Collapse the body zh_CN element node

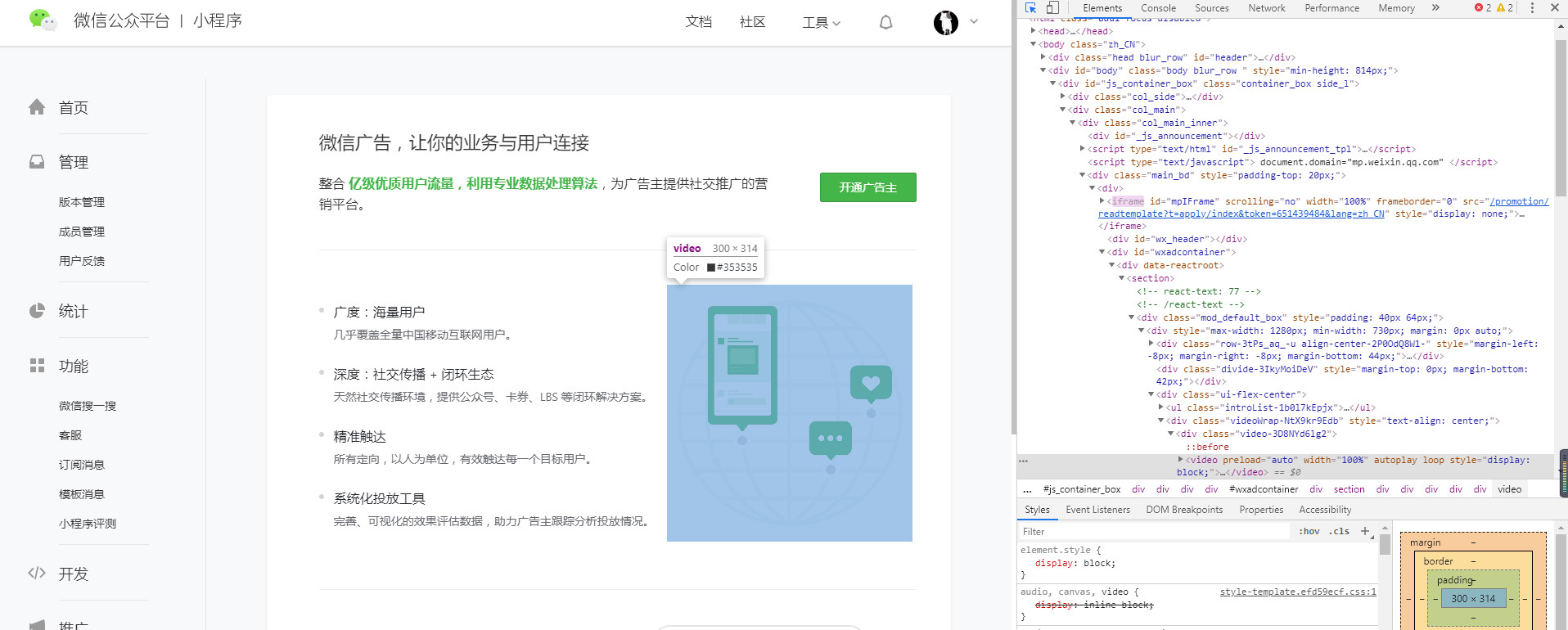(x=1034, y=44)
